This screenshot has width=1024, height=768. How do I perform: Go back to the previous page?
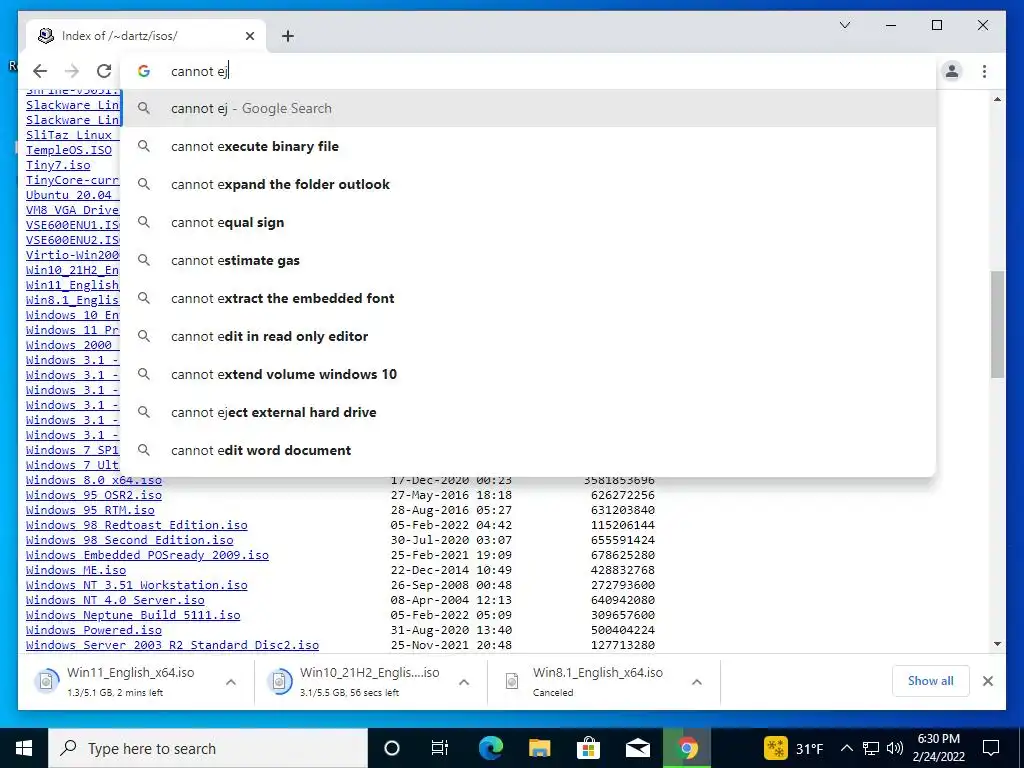(x=40, y=71)
